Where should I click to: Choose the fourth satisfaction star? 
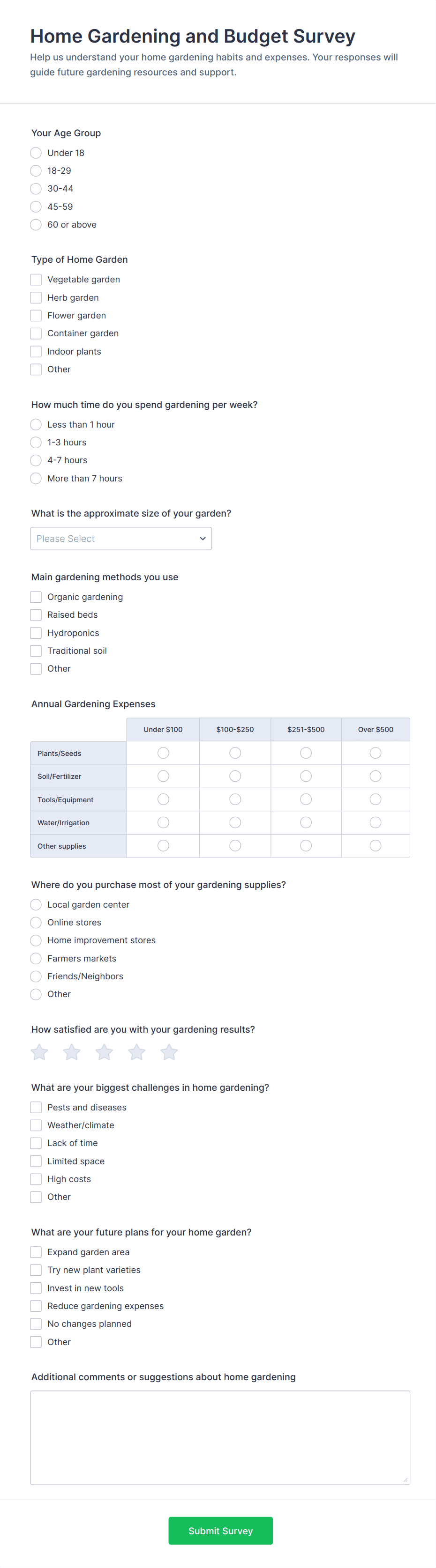137,1052
